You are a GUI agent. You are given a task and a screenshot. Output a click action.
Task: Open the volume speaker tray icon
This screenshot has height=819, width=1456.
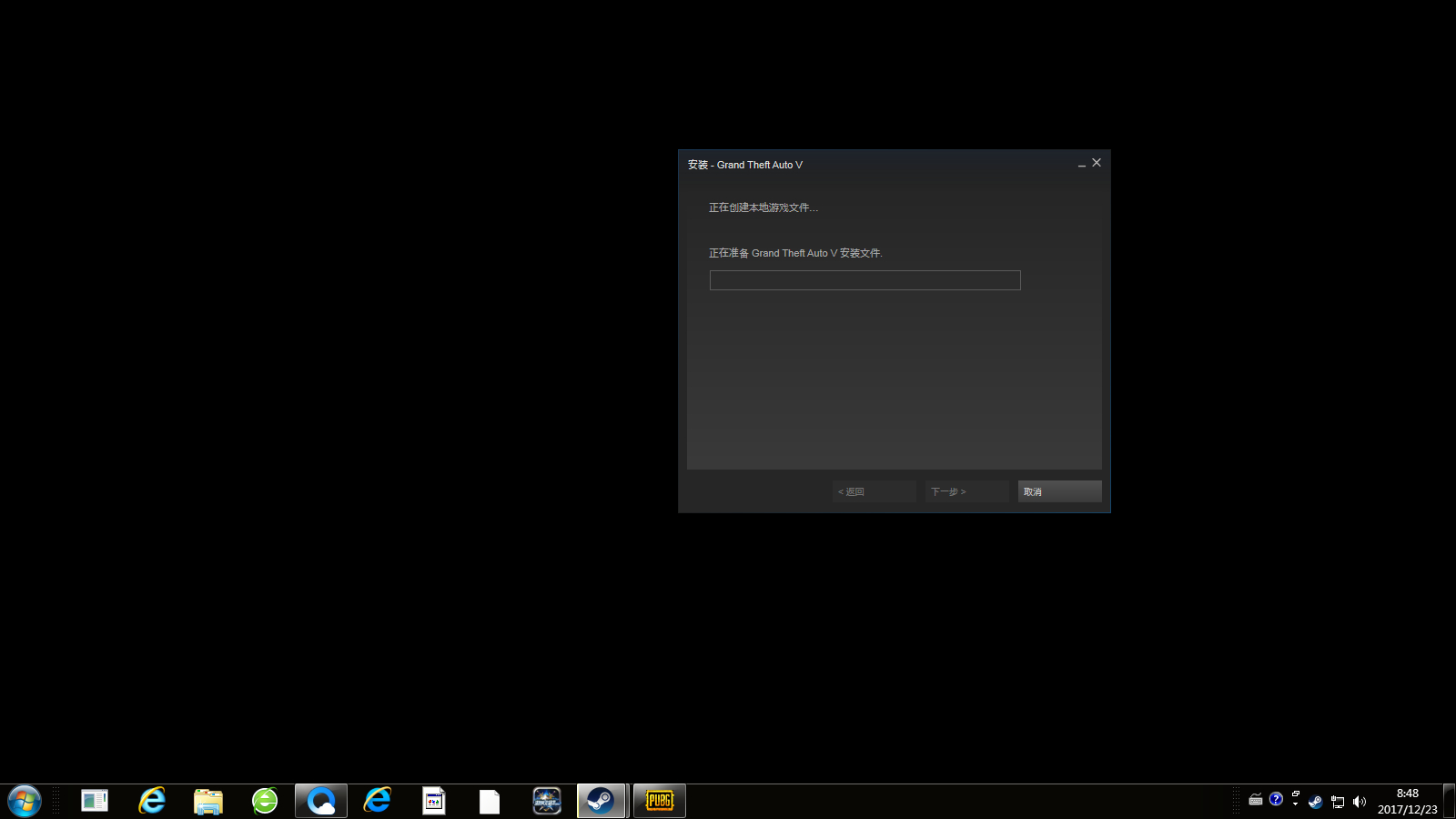tap(1360, 802)
